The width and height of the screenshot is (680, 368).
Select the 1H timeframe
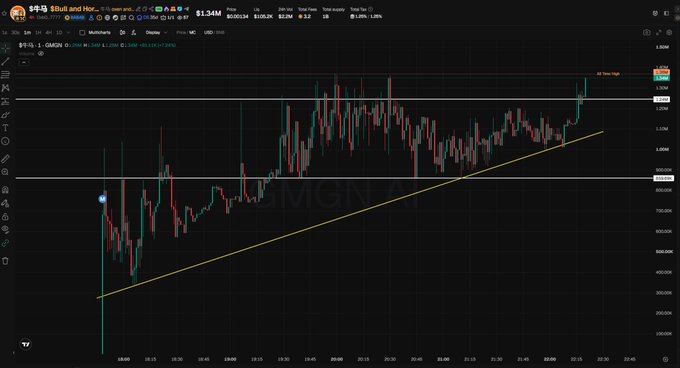pyautogui.click(x=38, y=33)
